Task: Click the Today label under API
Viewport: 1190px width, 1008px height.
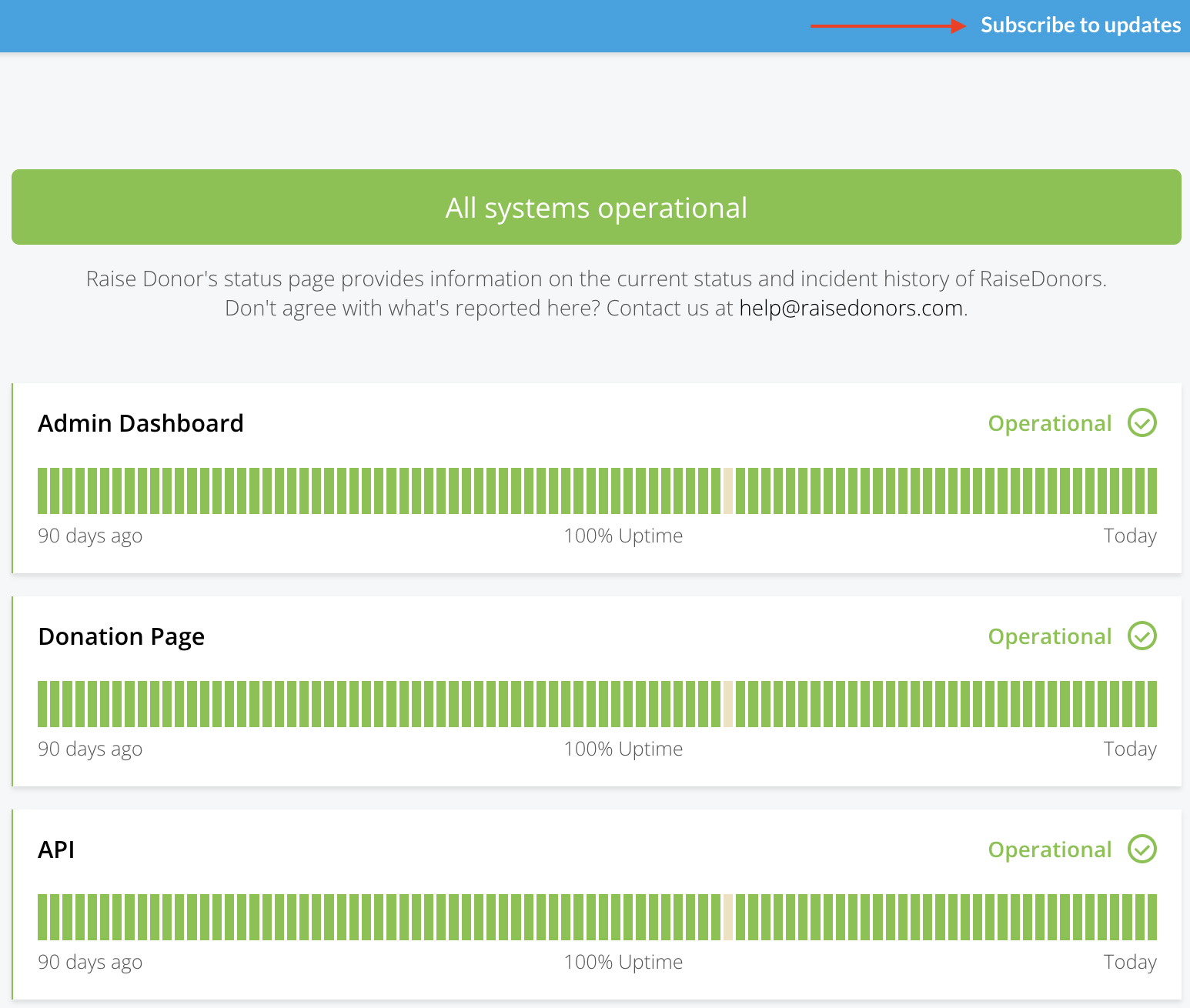Action: pyautogui.click(x=1130, y=962)
